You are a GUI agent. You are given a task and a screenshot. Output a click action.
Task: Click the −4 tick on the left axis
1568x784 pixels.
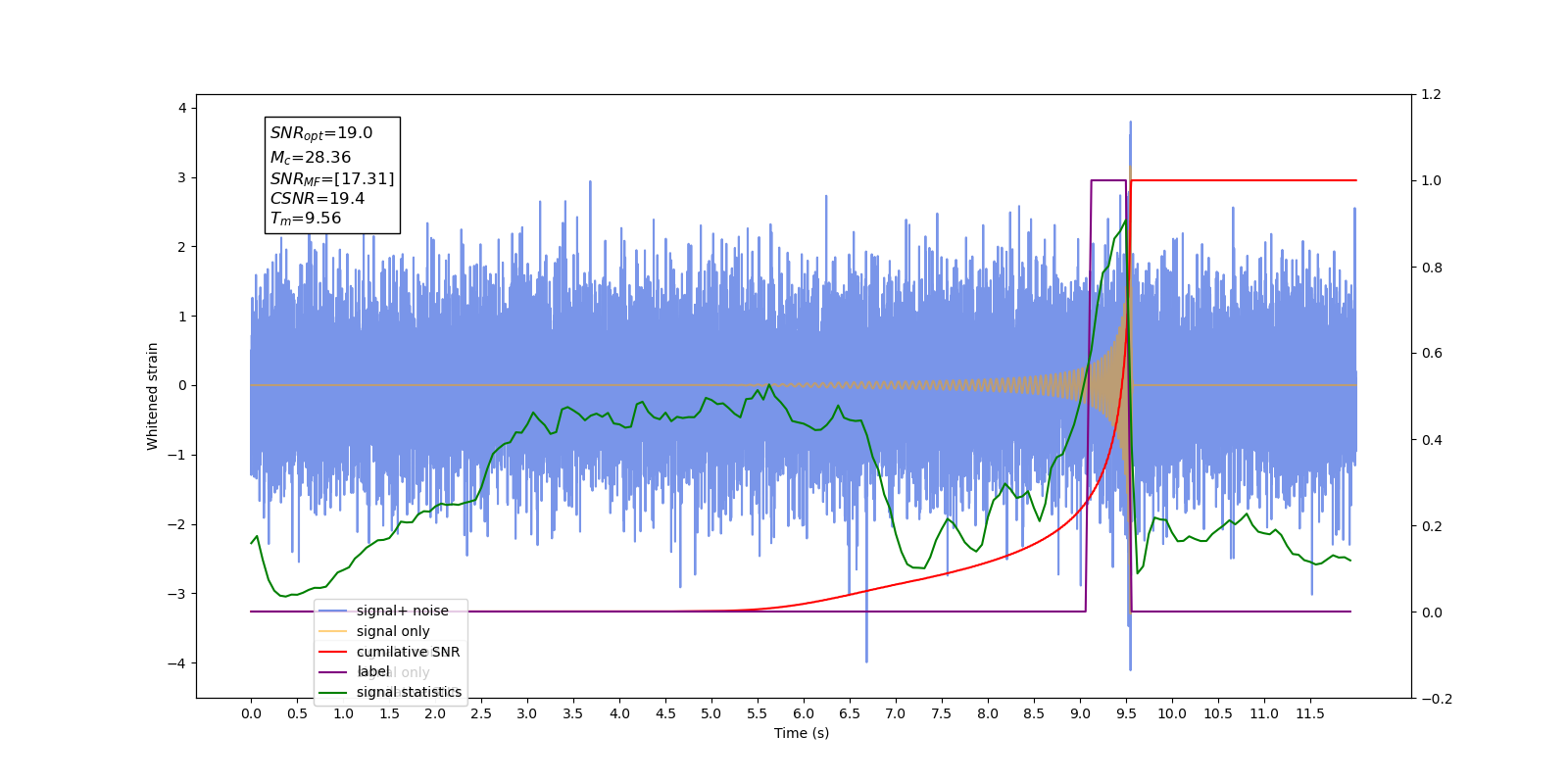(x=177, y=663)
